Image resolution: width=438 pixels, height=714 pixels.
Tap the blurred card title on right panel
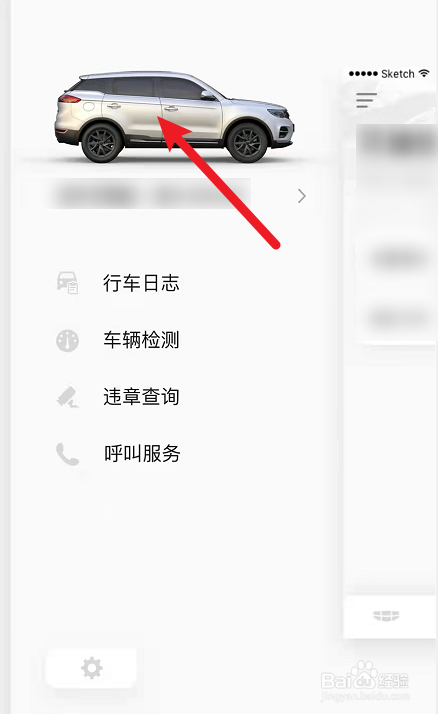click(398, 142)
